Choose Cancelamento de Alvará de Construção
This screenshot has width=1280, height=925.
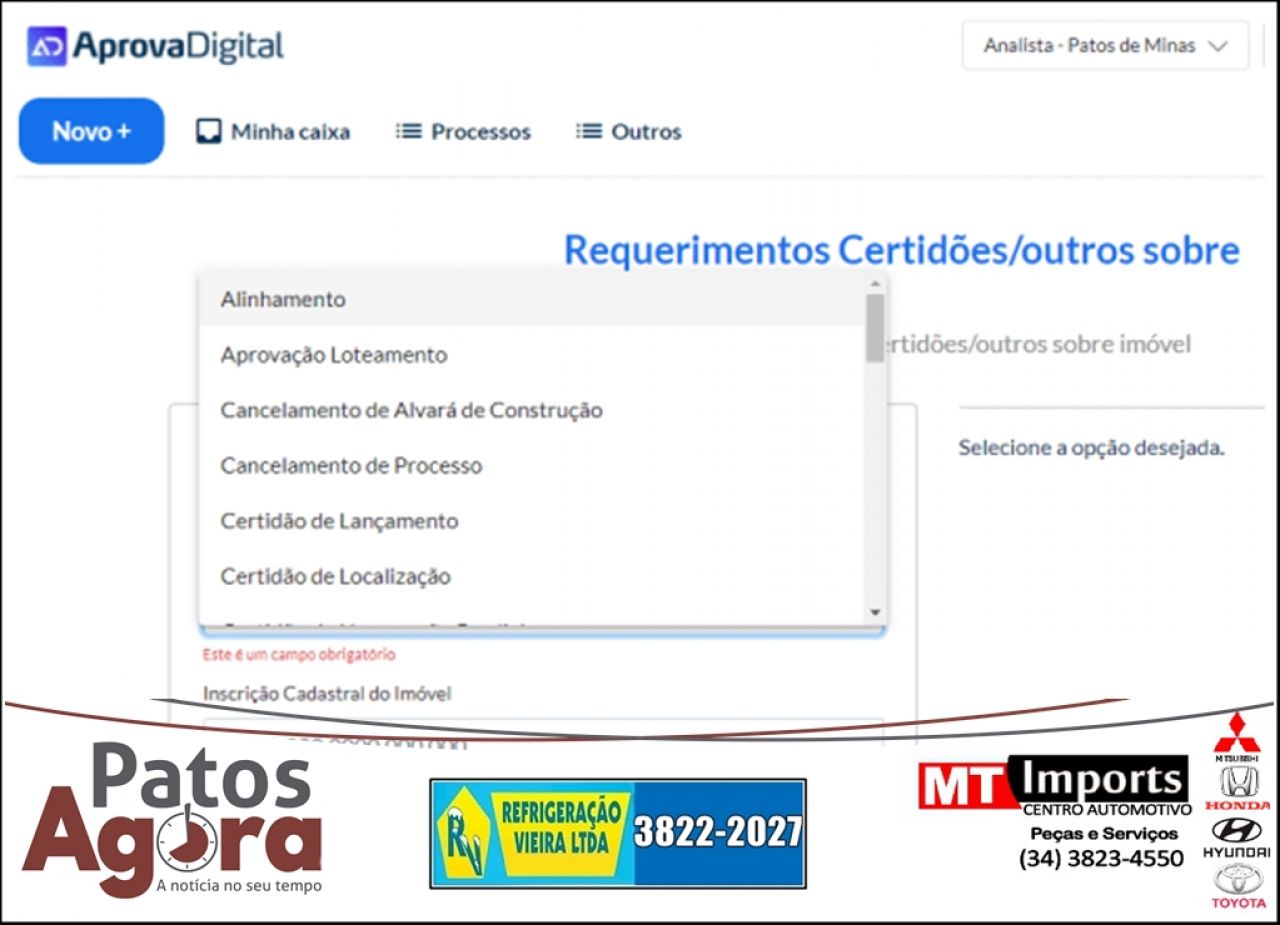tap(532, 410)
